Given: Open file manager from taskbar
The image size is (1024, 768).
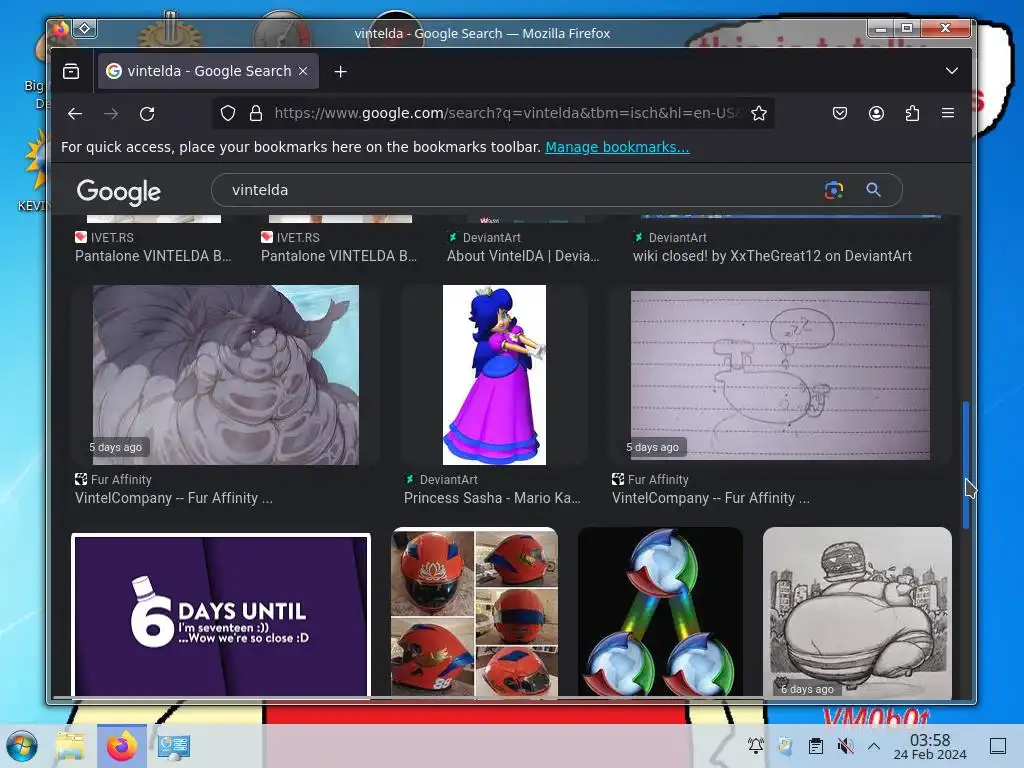Looking at the screenshot, I should click(x=70, y=746).
